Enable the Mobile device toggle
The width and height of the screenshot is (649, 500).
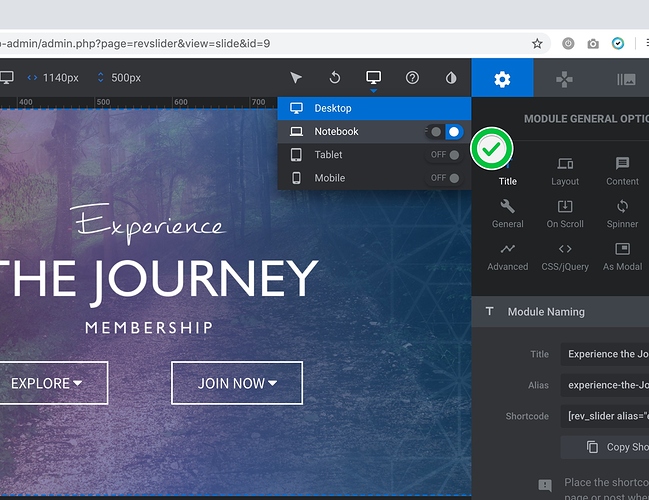pyautogui.click(x=446, y=178)
